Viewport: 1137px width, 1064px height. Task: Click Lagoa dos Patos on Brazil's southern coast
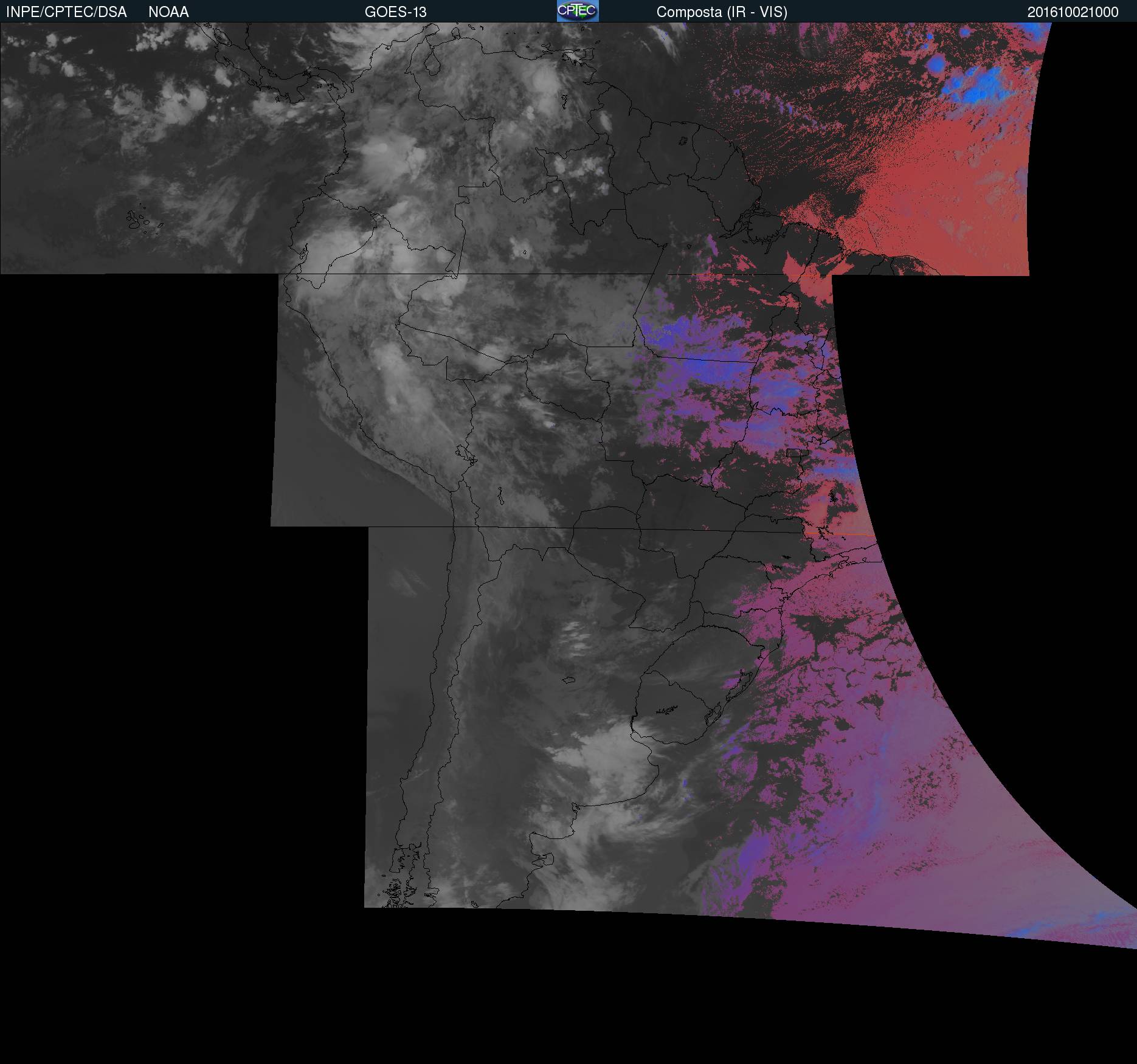click(x=743, y=684)
